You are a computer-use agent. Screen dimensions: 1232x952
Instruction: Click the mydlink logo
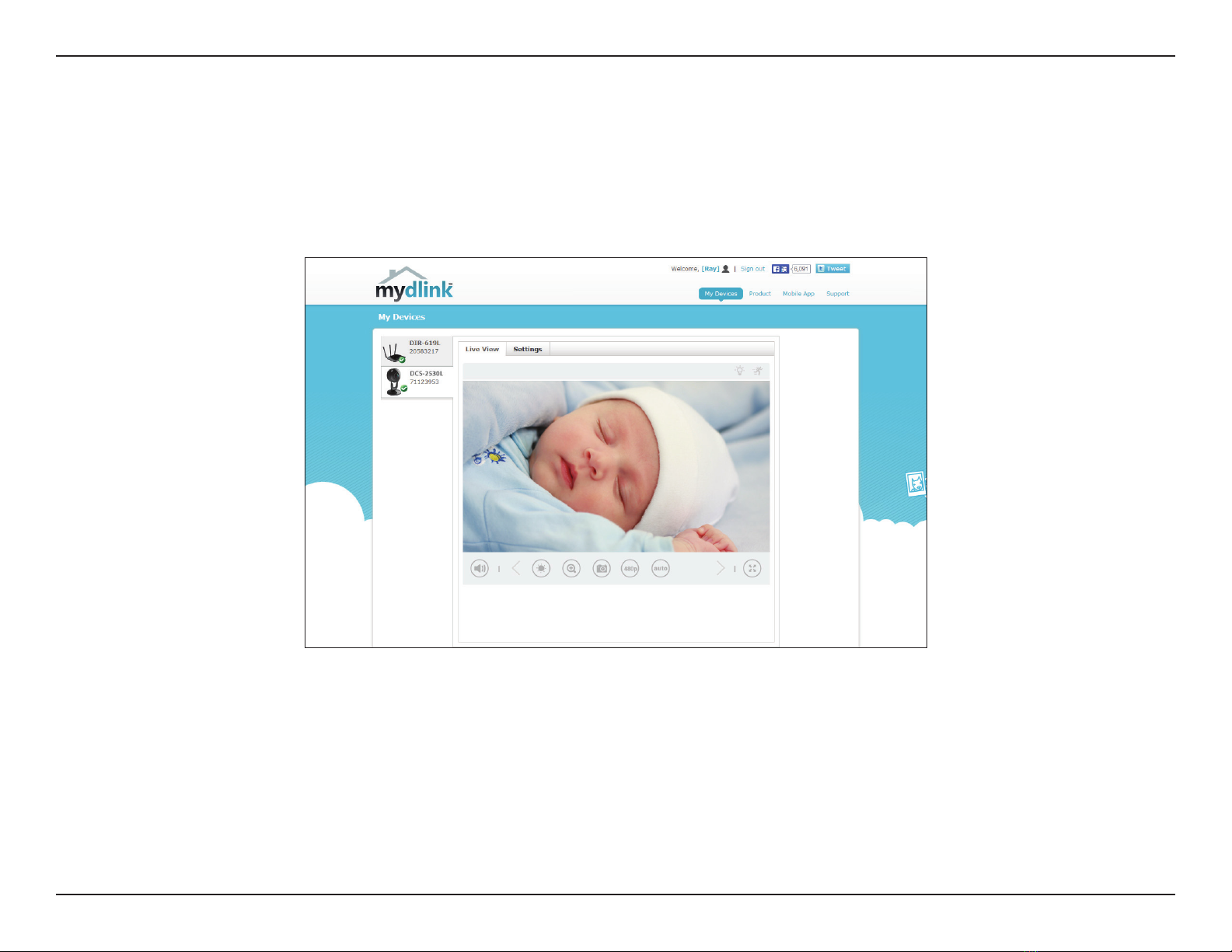point(414,284)
